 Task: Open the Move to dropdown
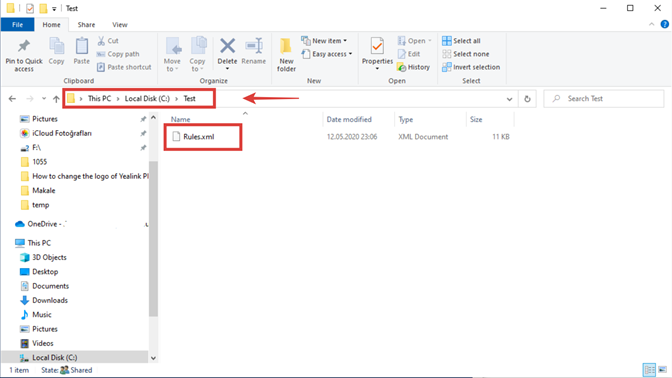point(172,55)
